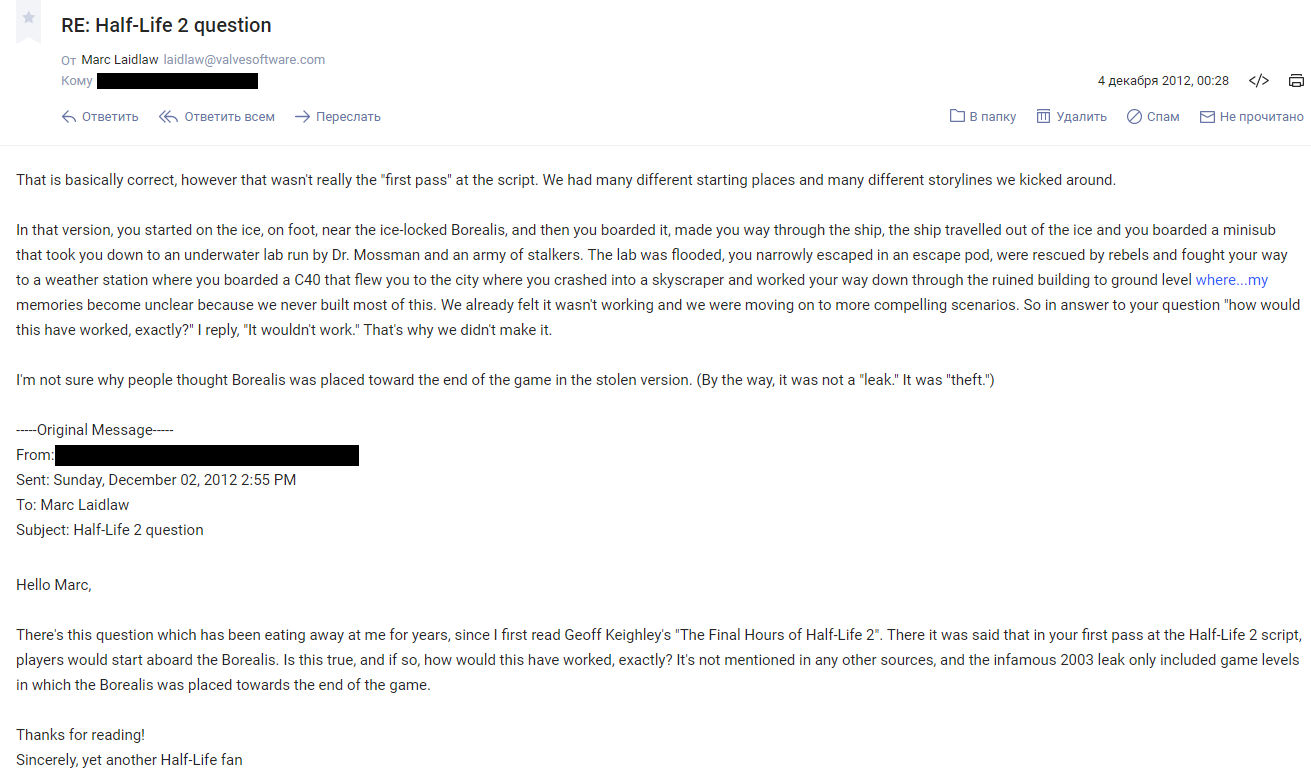Click the envelope mark-unread icon
The image size is (1311, 778).
tap(1207, 117)
